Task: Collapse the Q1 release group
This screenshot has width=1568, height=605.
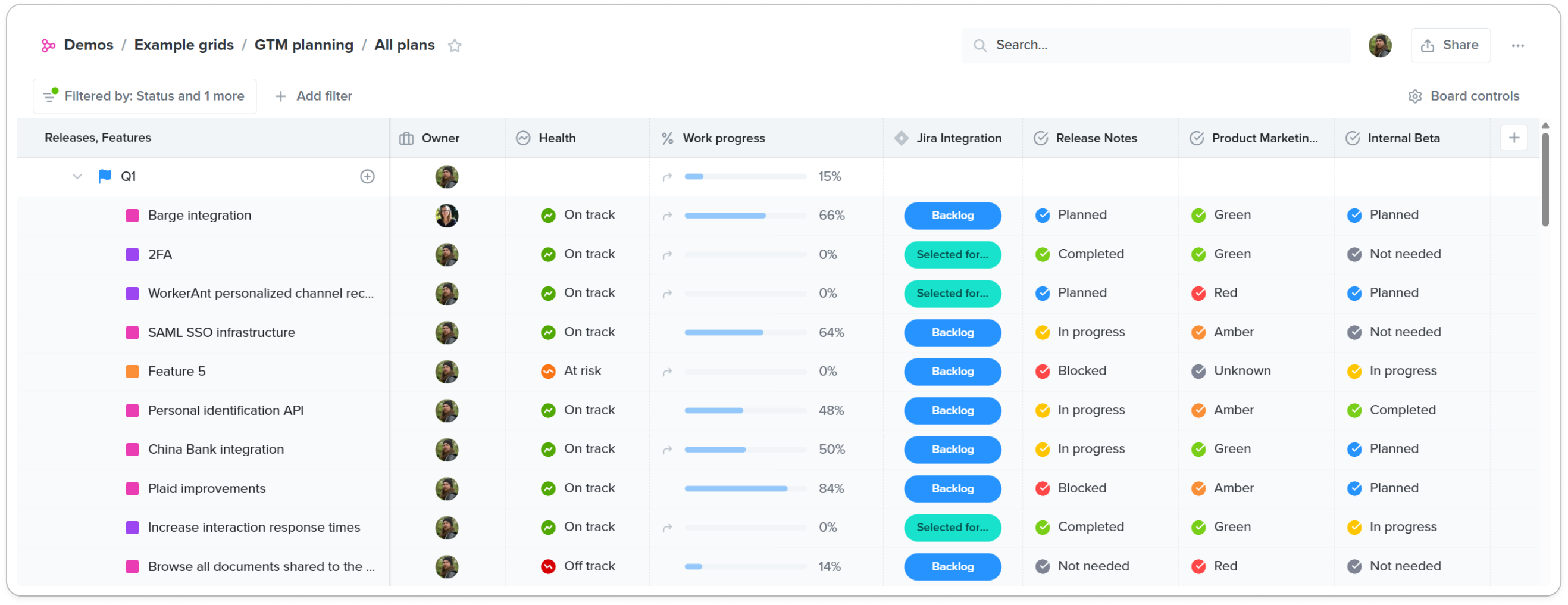Action: [x=77, y=176]
